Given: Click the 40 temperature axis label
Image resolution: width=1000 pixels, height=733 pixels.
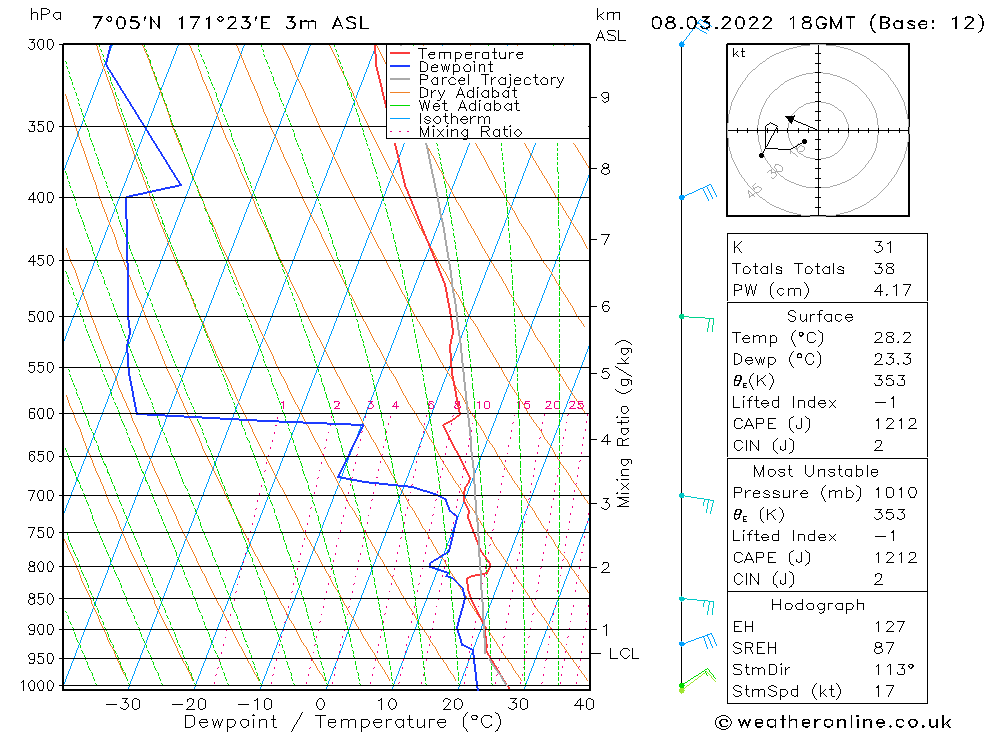Looking at the screenshot, I should coord(584,704).
